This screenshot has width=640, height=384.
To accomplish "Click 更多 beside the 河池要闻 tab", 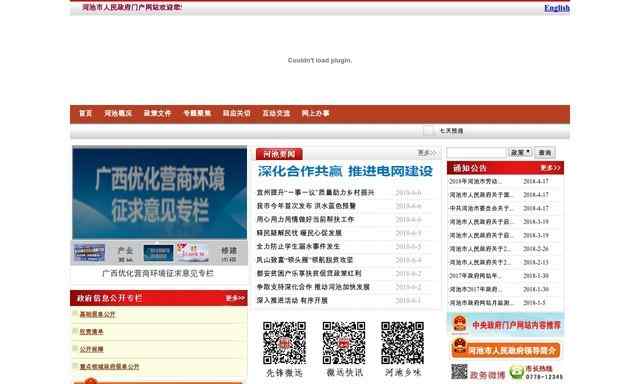I will [427, 153].
